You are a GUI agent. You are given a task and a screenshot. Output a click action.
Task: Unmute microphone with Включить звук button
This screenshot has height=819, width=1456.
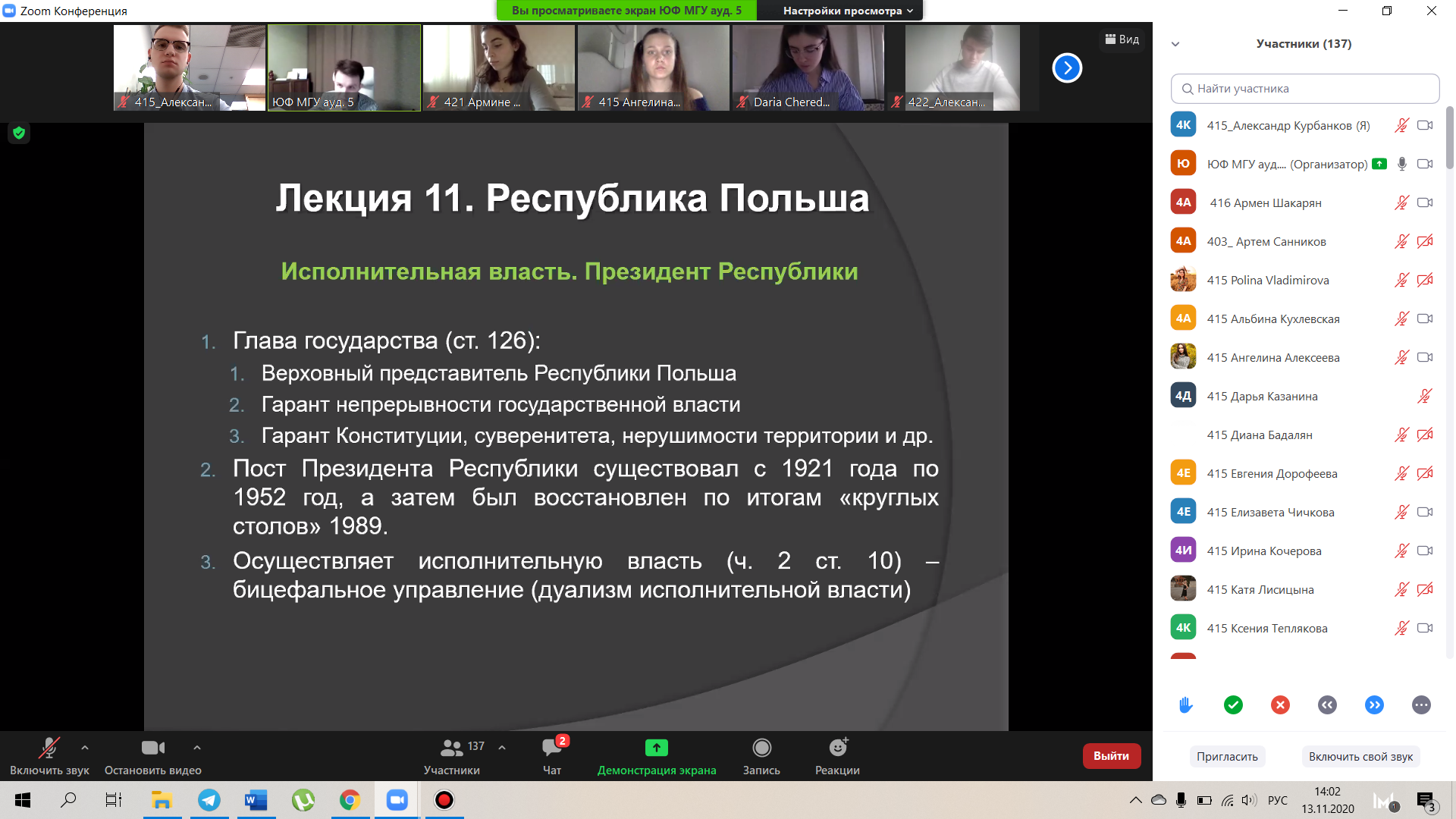point(49,756)
